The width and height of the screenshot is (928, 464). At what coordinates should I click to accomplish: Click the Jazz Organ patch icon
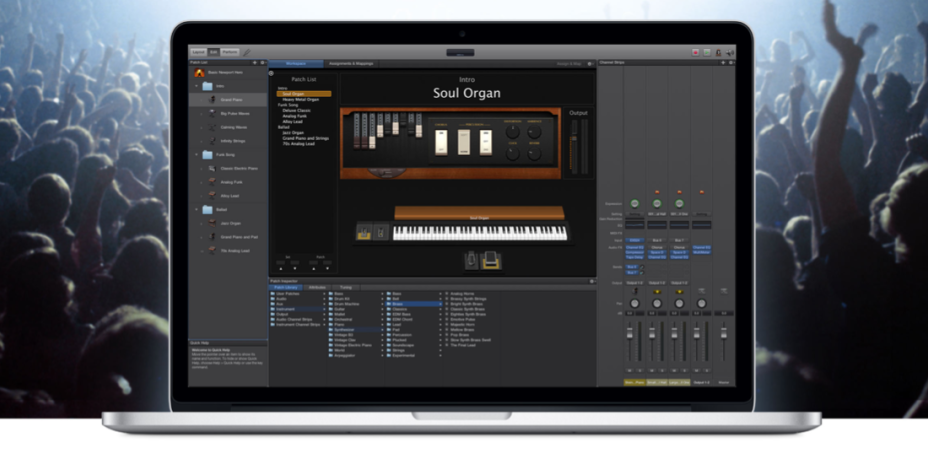[x=212, y=223]
